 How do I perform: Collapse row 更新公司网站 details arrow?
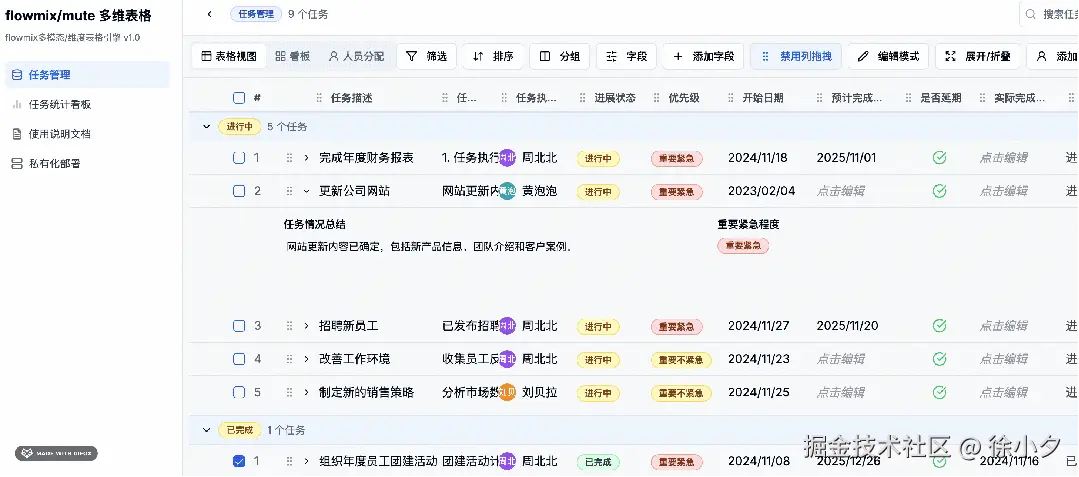tap(307, 191)
